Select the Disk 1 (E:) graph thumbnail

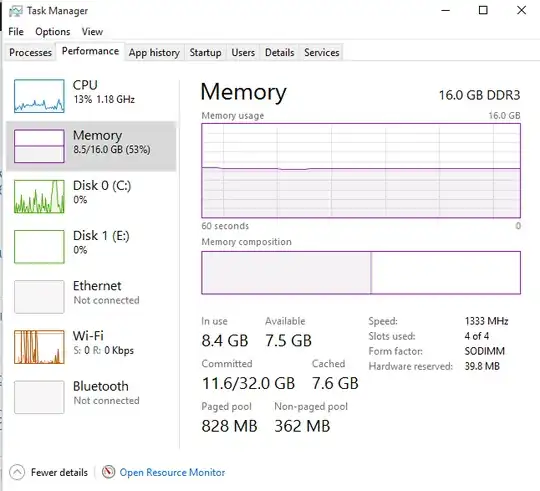tap(39, 247)
